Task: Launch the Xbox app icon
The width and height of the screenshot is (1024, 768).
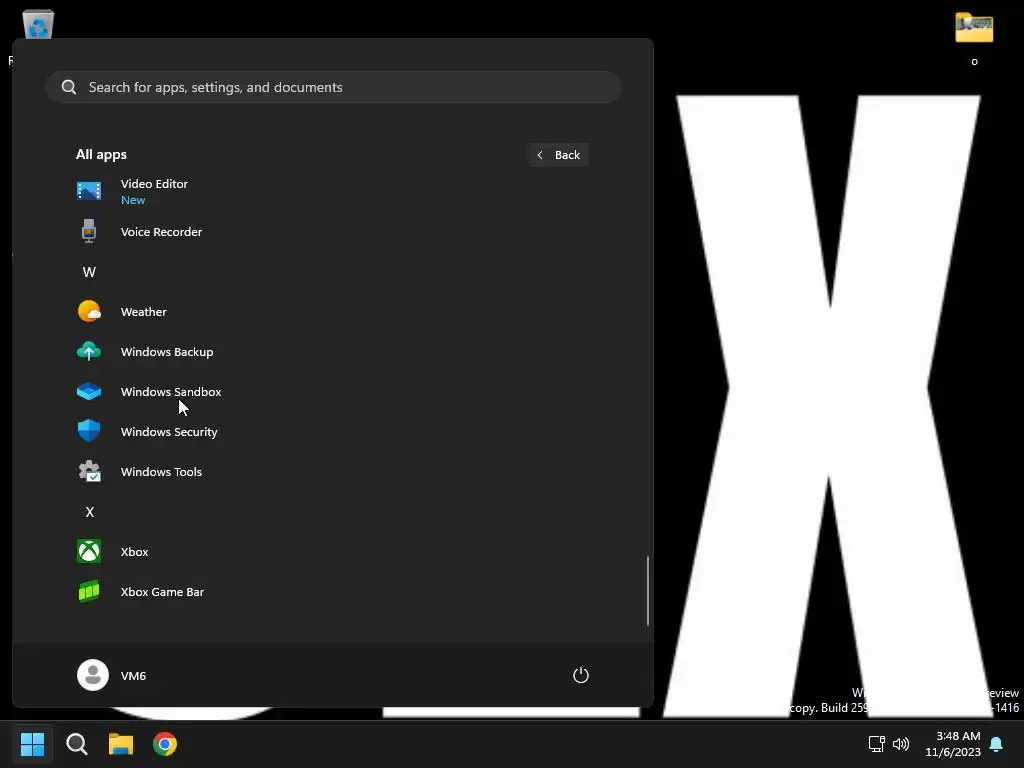Action: 89,551
